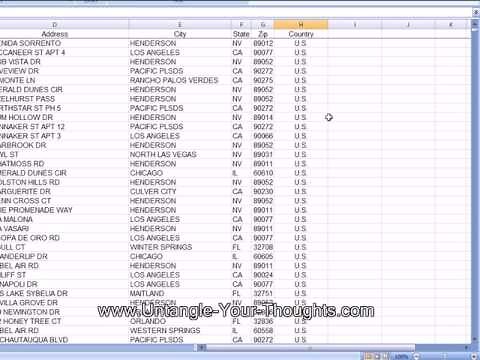
Task: Select the HOLLOW DR address cell
Action: (x=64, y=117)
